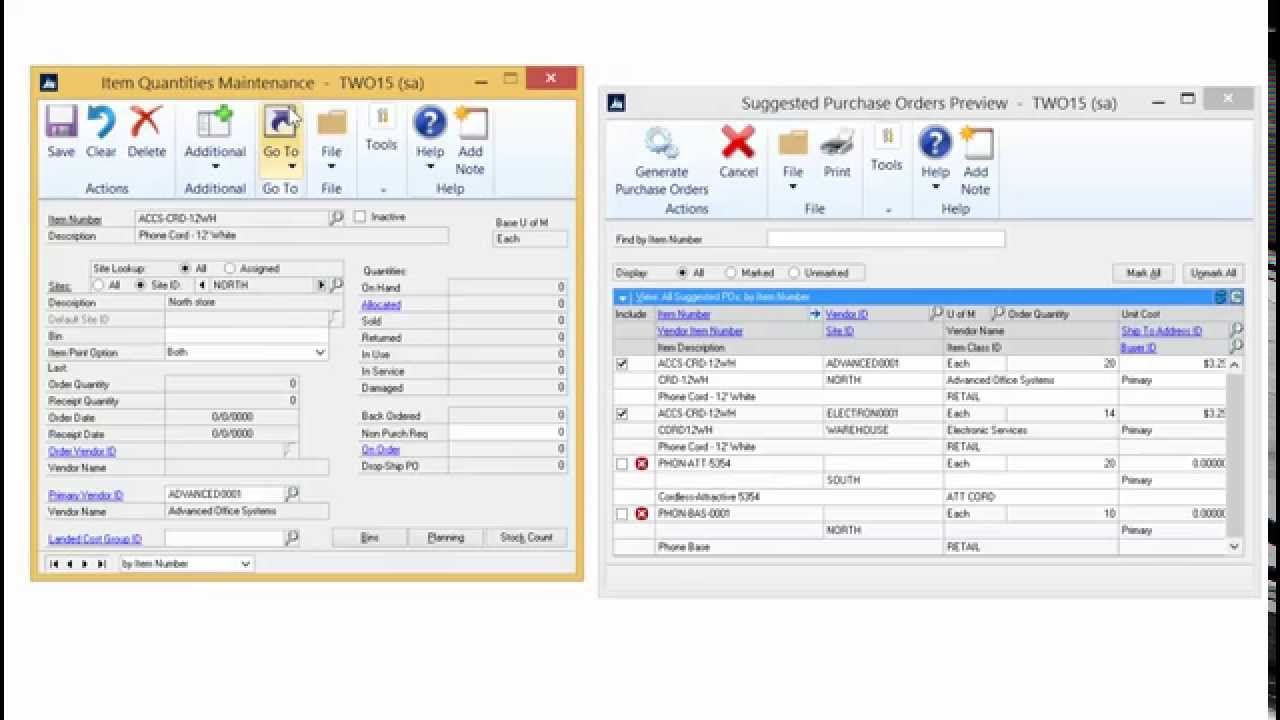This screenshot has height=720, width=1280.
Task: Open Tools in Item Quantities Maintenance ribbon
Action: (x=381, y=118)
